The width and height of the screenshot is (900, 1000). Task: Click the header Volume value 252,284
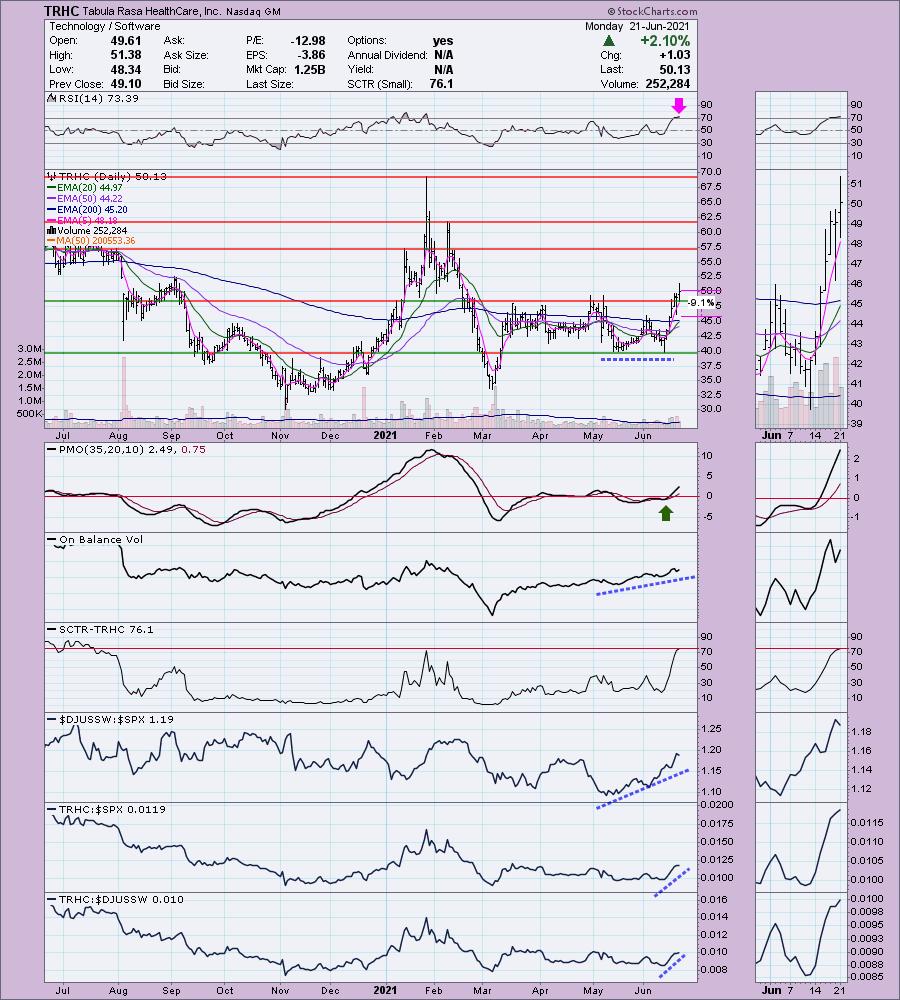[x=667, y=84]
